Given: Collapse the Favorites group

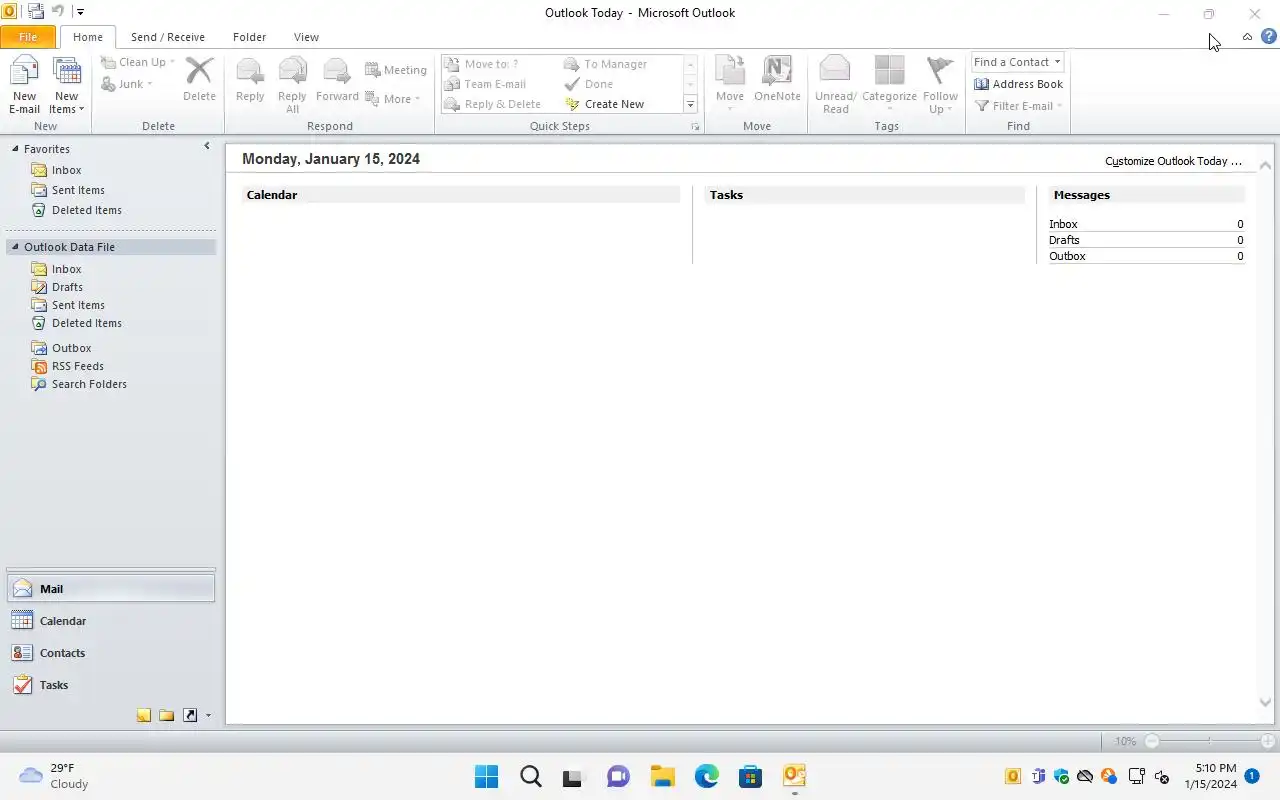Looking at the screenshot, I should point(15,148).
